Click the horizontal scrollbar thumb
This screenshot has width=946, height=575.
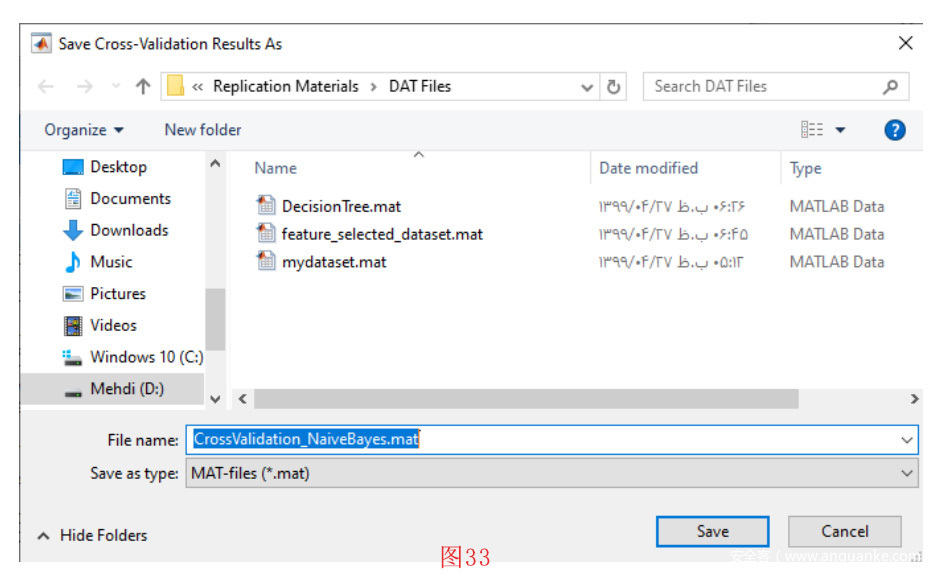click(x=526, y=399)
